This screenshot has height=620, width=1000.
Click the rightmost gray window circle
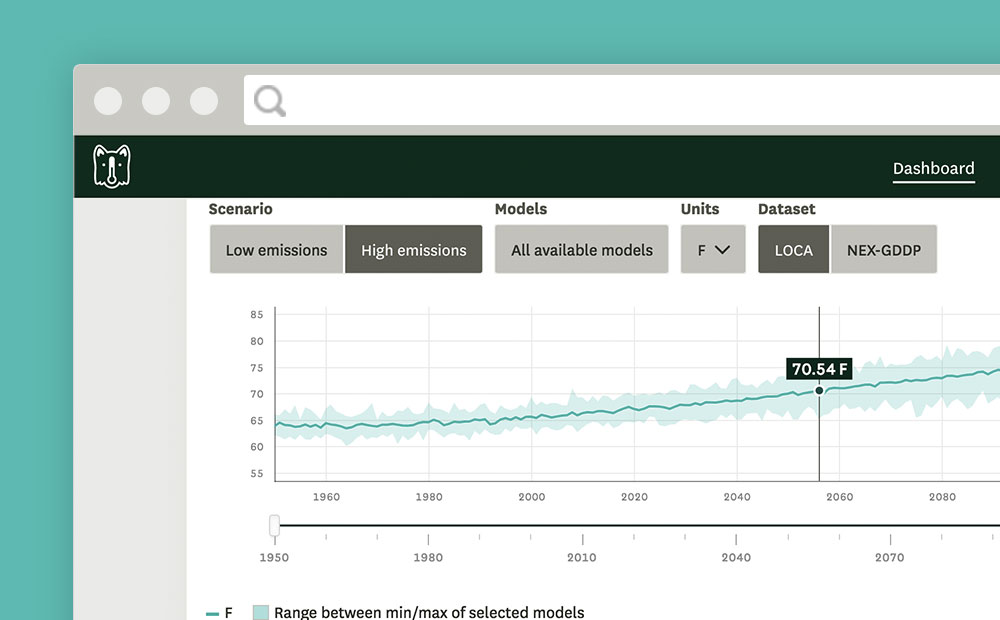(x=204, y=101)
